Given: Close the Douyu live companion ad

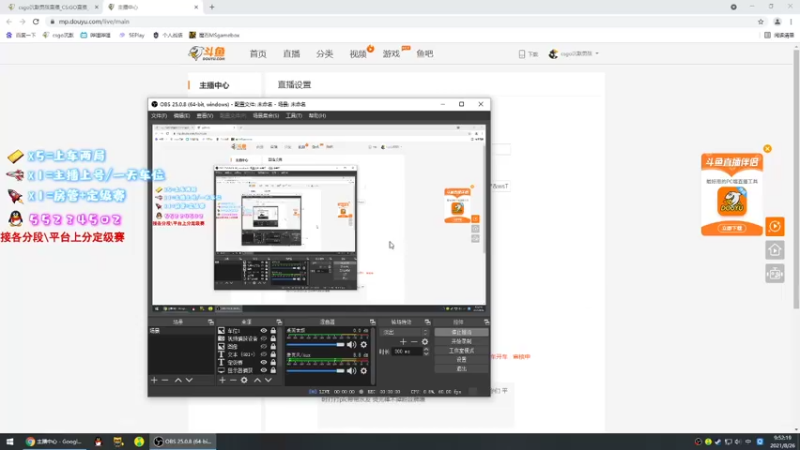Looking at the screenshot, I should (x=767, y=148).
